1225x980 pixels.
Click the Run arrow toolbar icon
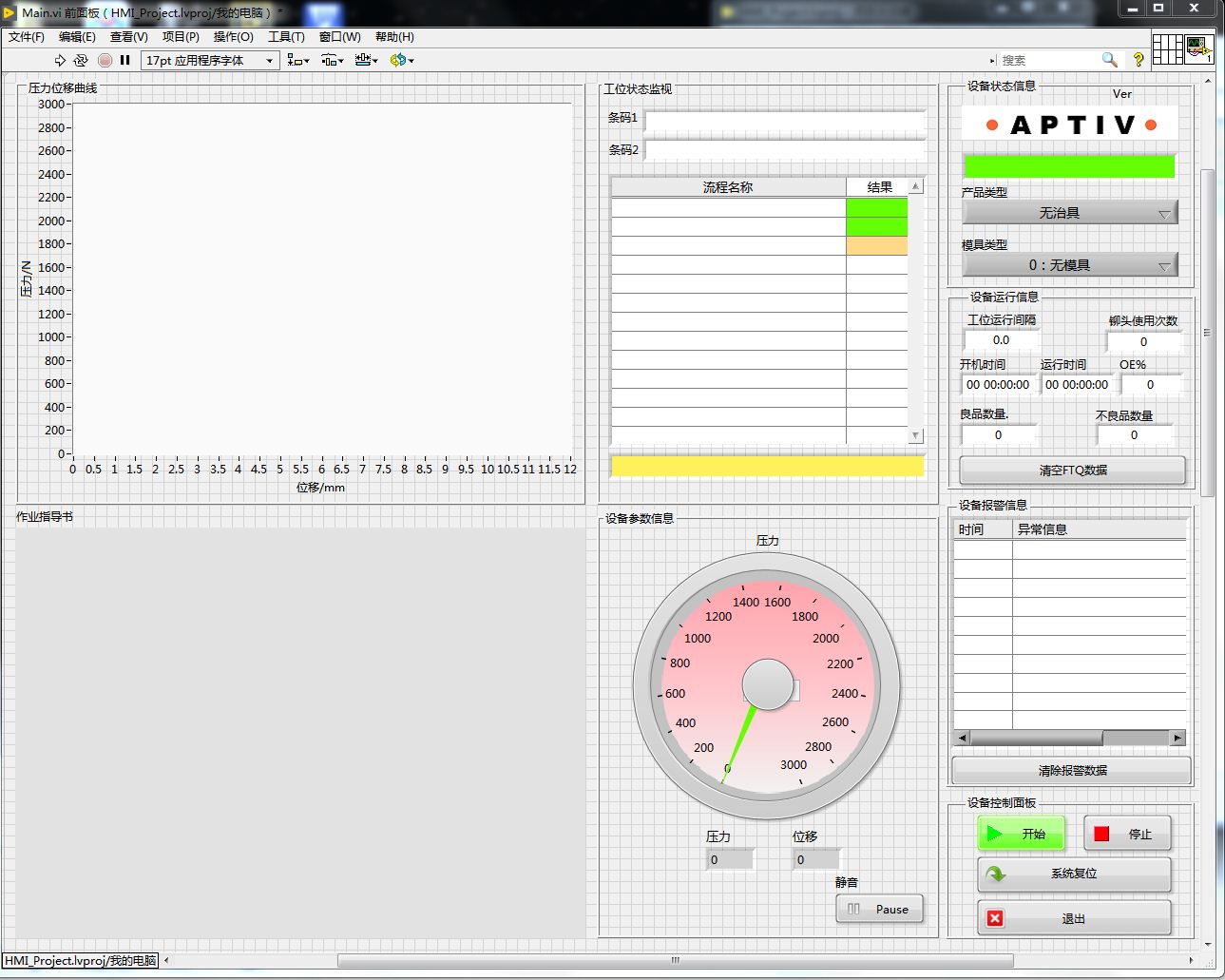click(60, 60)
